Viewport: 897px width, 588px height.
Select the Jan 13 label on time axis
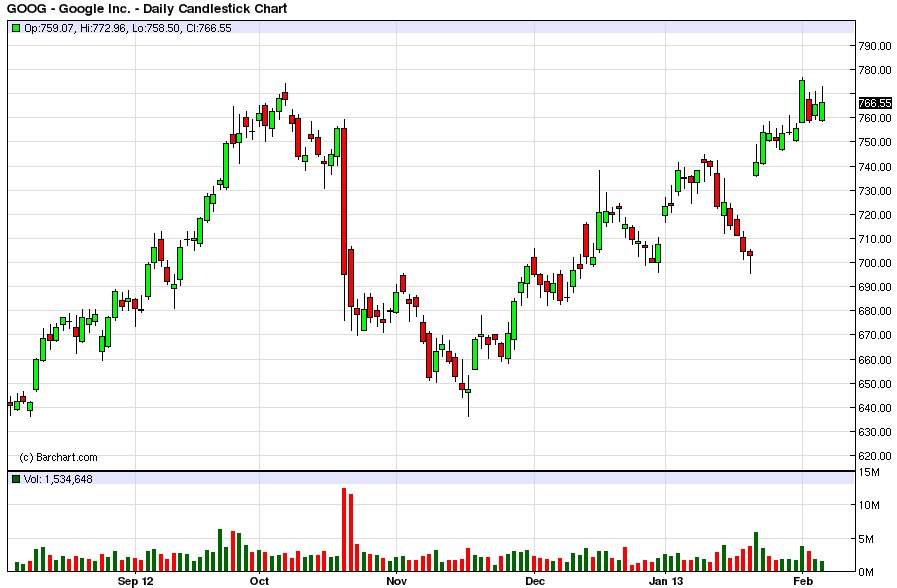point(666,580)
